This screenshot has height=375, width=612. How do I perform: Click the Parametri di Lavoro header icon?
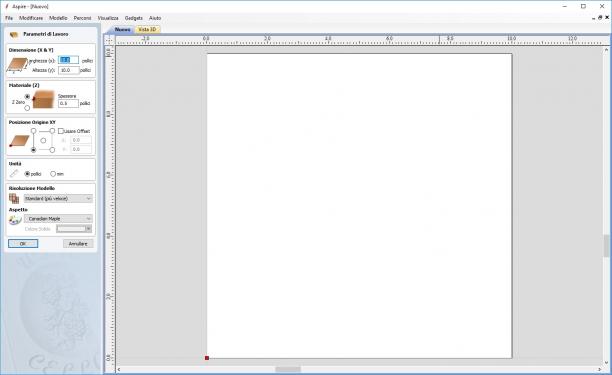point(14,35)
